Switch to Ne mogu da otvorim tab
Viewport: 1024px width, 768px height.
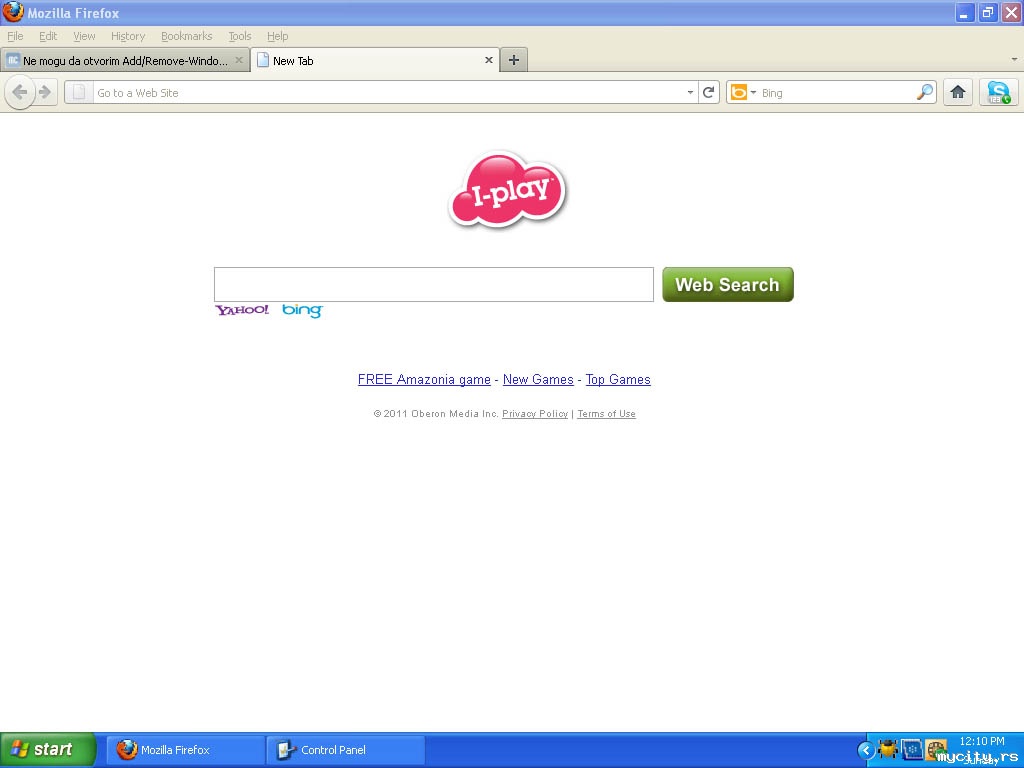click(125, 60)
